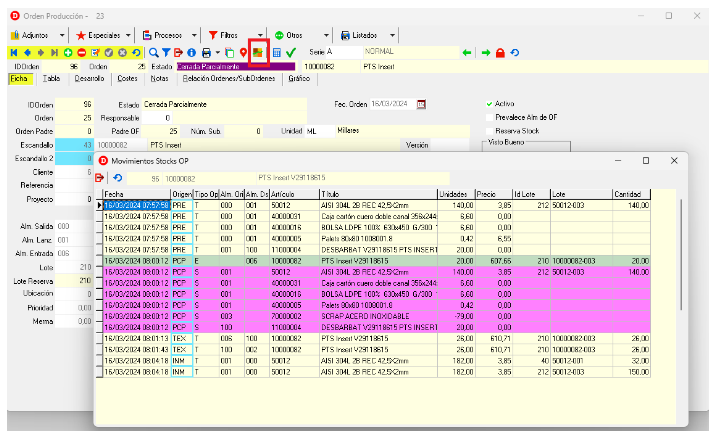
Task: Open the Especiales dropdown menu
Action: 104,34
